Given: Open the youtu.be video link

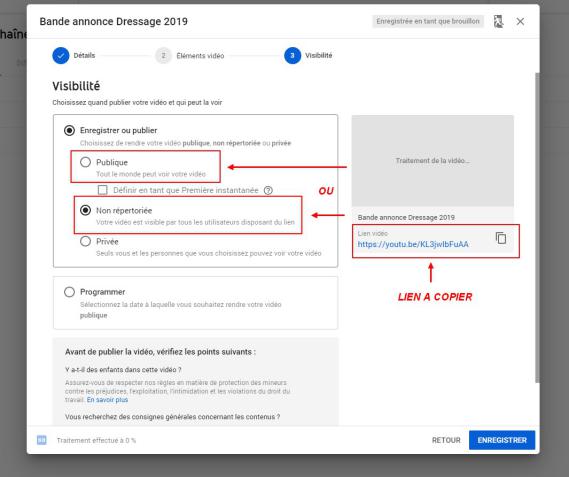Looking at the screenshot, I should [413, 244].
